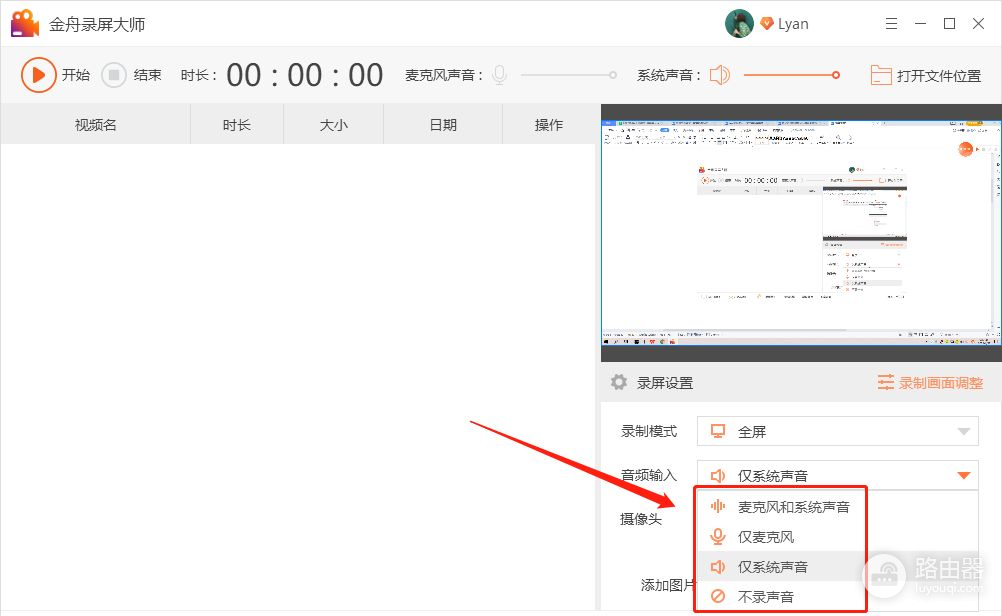Image resolution: width=1002 pixels, height=616 pixels.
Task: Click the recording settings gear icon
Action: 619,382
